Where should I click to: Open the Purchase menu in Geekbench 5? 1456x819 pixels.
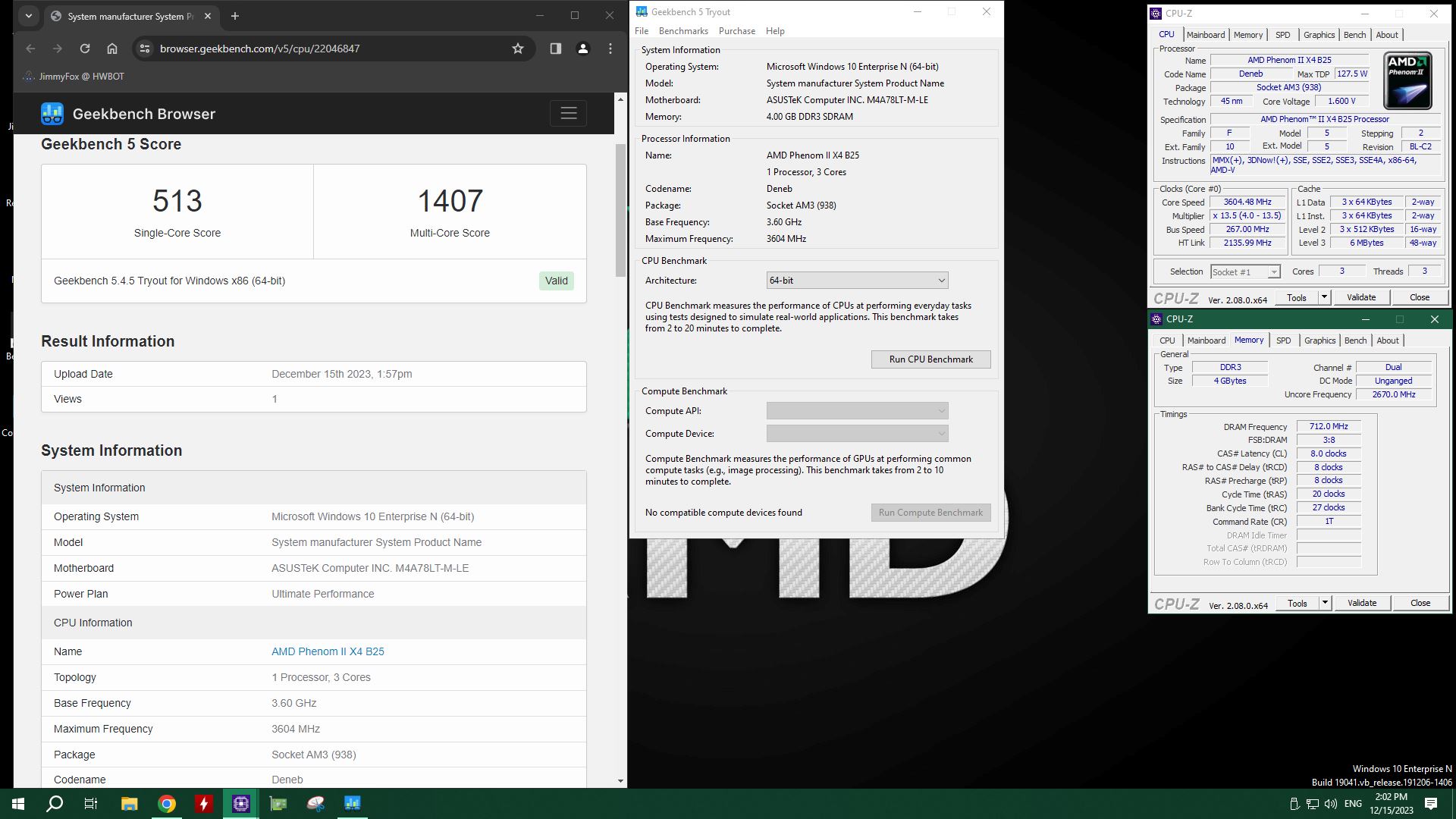click(736, 31)
